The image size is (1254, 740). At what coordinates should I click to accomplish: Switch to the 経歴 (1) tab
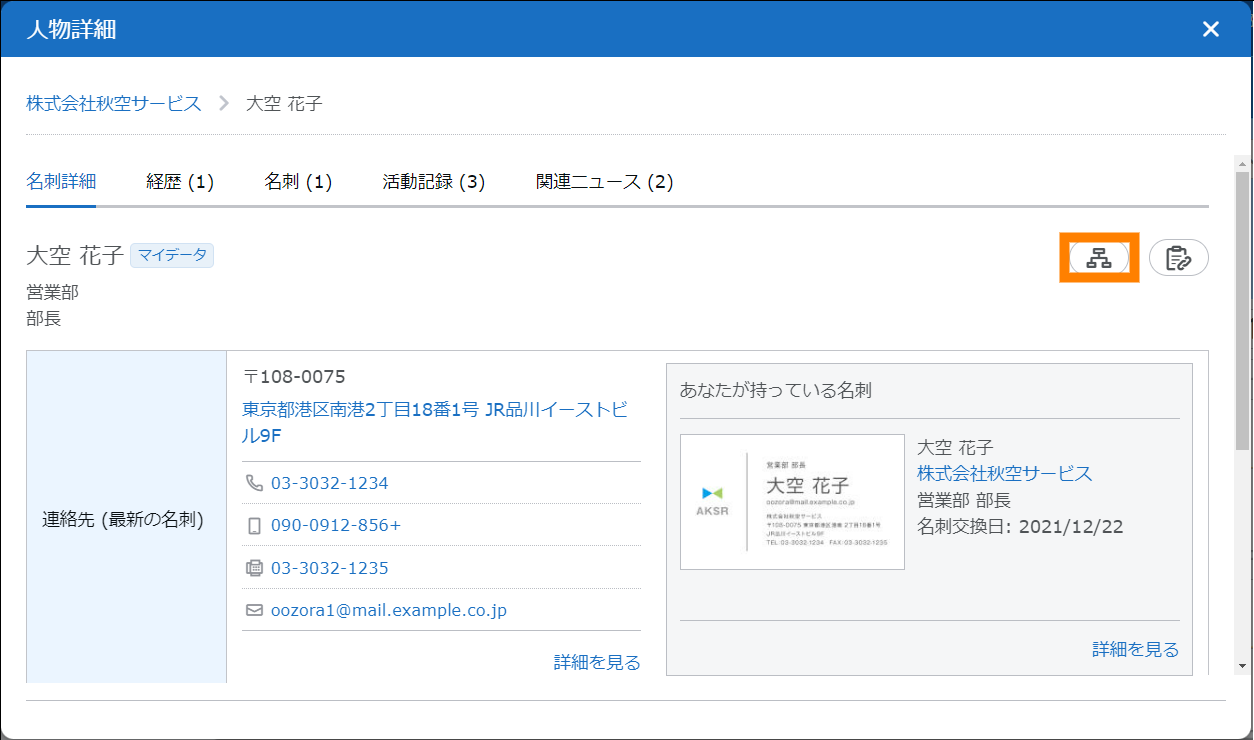(180, 182)
